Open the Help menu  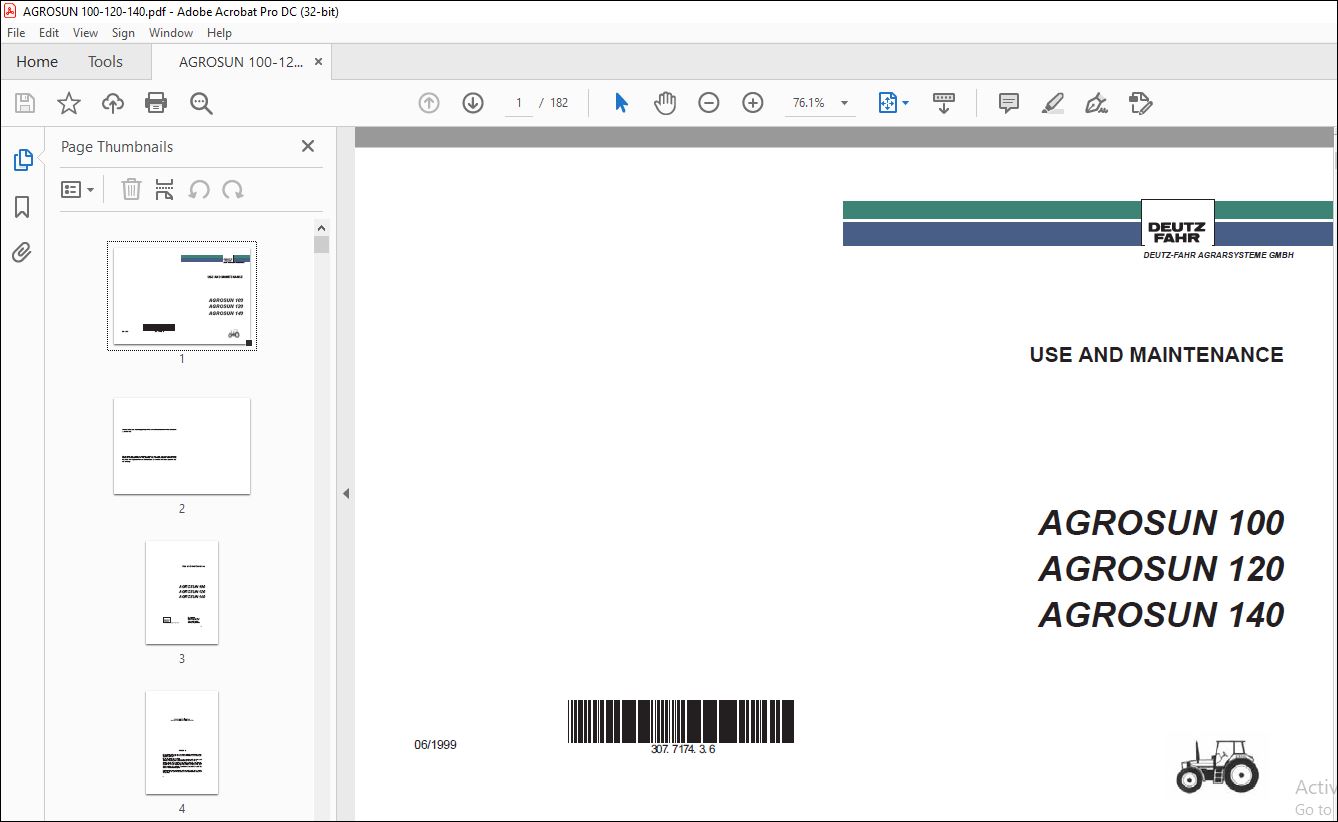pyautogui.click(x=219, y=33)
